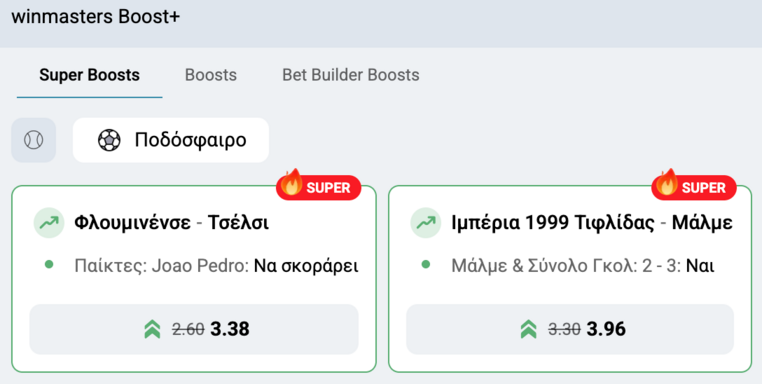
Task: Click the Μάλμε & Σύνολο Γκολ 2 - 3 selection
Action: point(583,266)
